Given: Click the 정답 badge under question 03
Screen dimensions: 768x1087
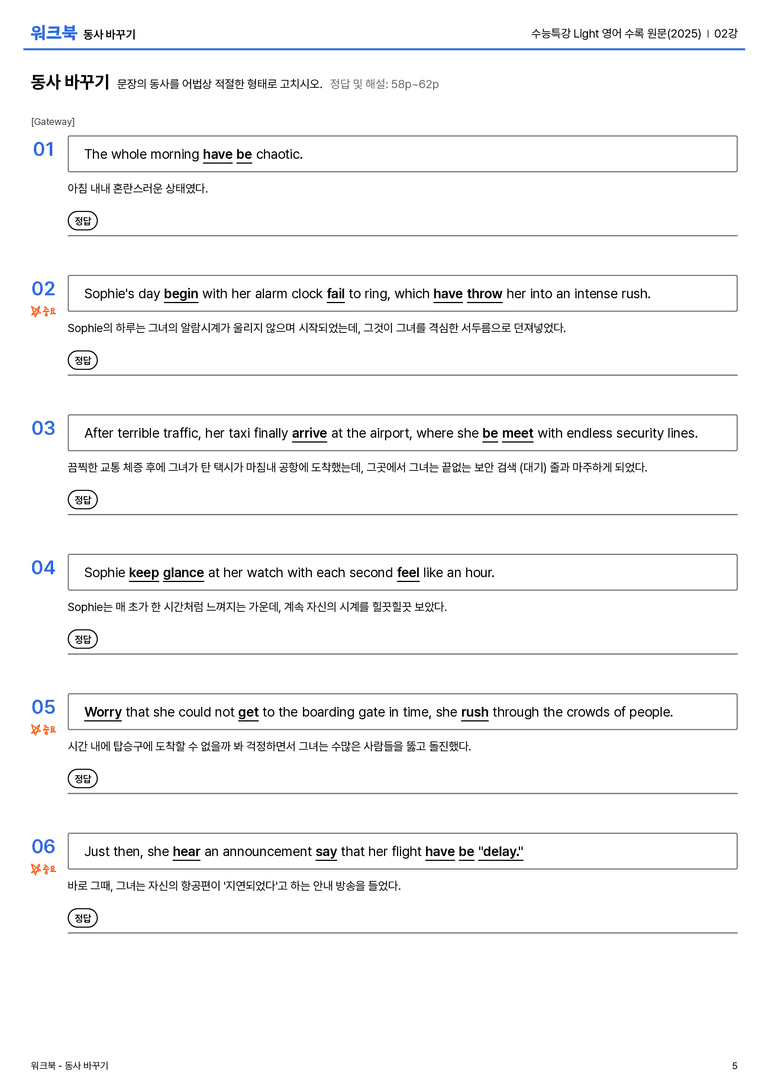Looking at the screenshot, I should click(82, 499).
